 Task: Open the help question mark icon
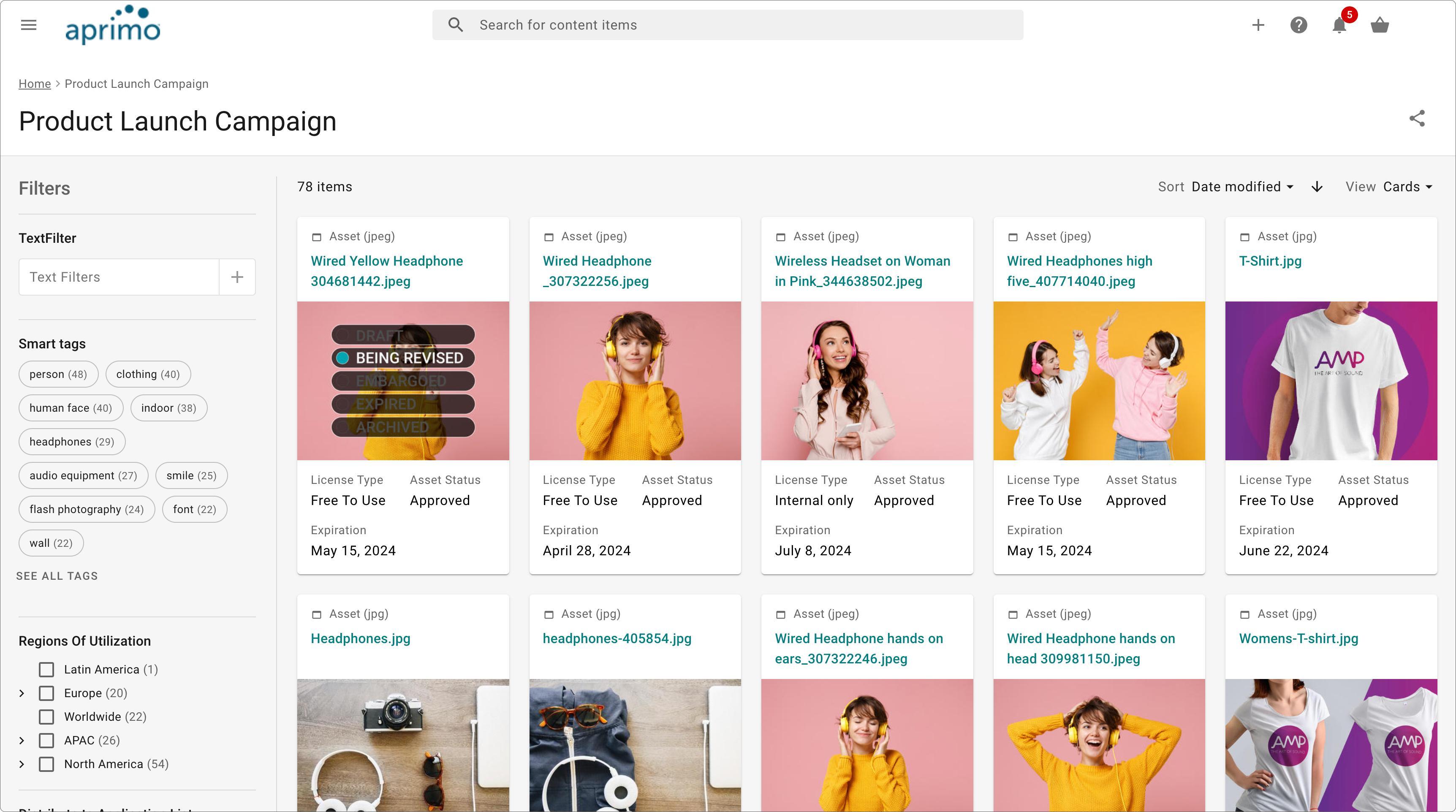[1298, 25]
